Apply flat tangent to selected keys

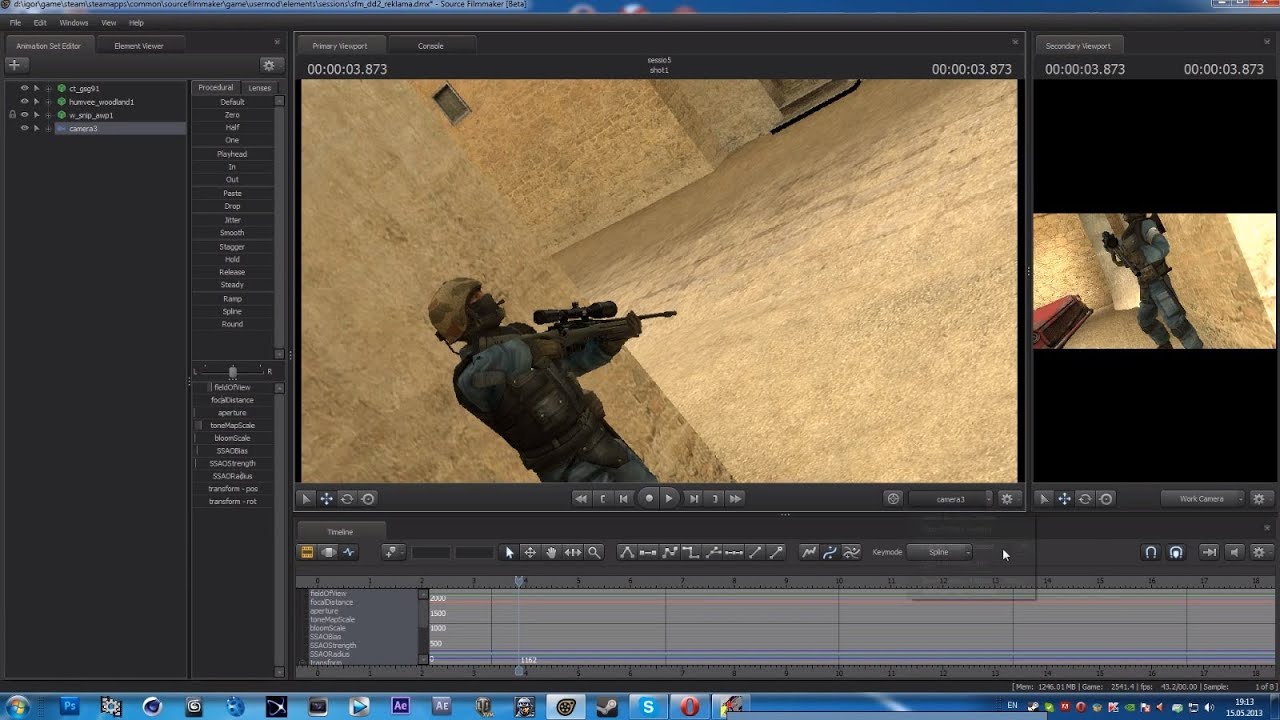pyautogui.click(x=648, y=552)
